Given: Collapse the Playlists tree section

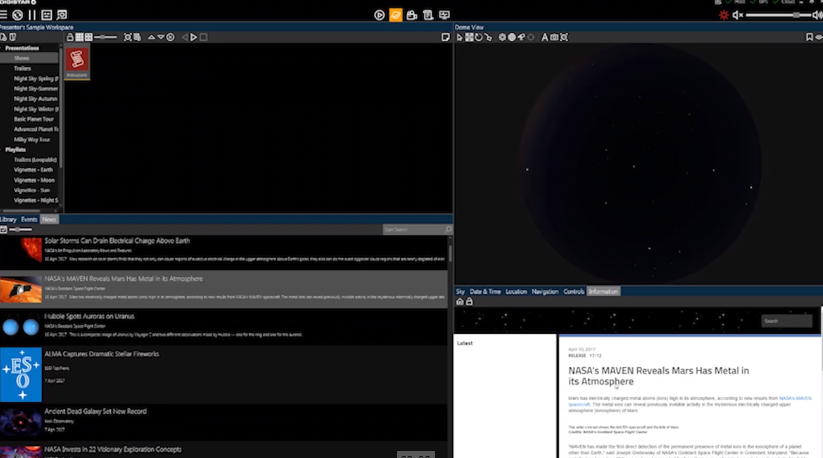Looking at the screenshot, I should point(15,150).
